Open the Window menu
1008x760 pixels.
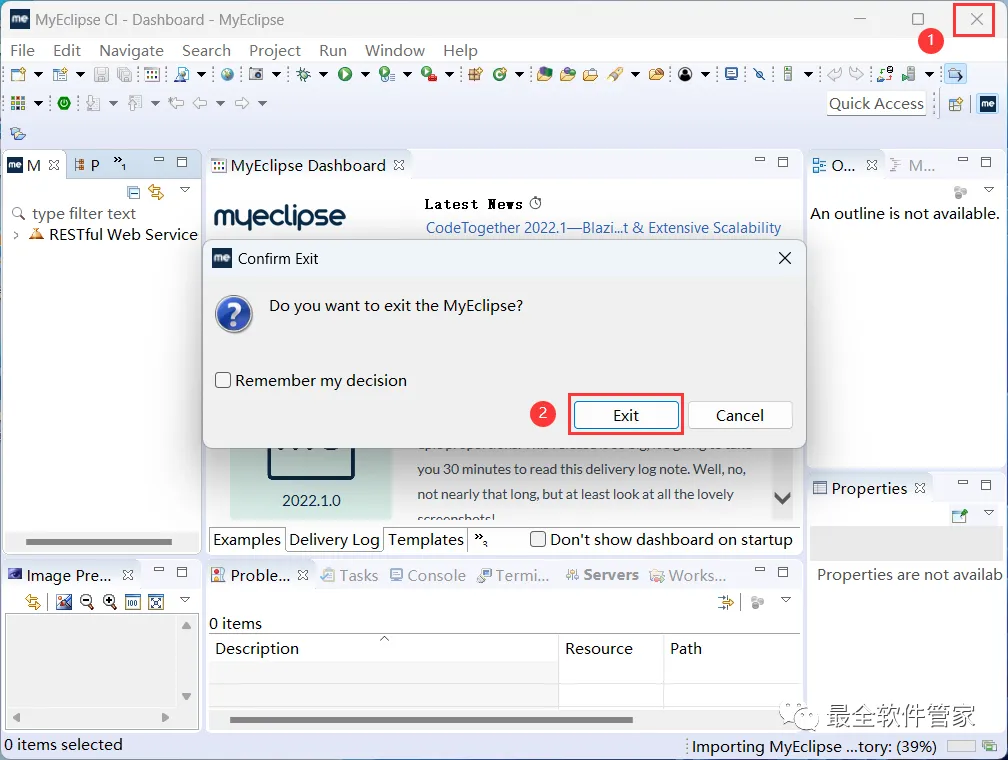pos(395,50)
